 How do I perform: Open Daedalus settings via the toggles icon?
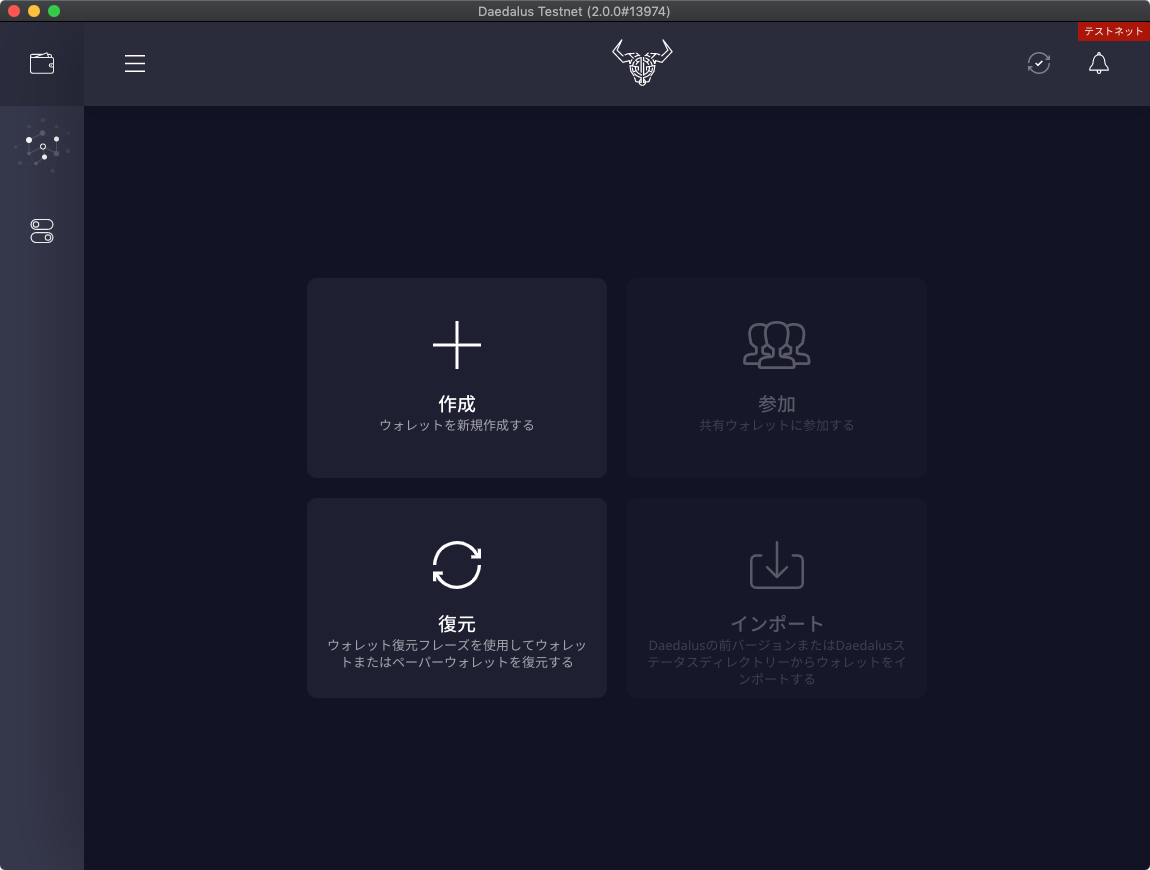coord(41,230)
